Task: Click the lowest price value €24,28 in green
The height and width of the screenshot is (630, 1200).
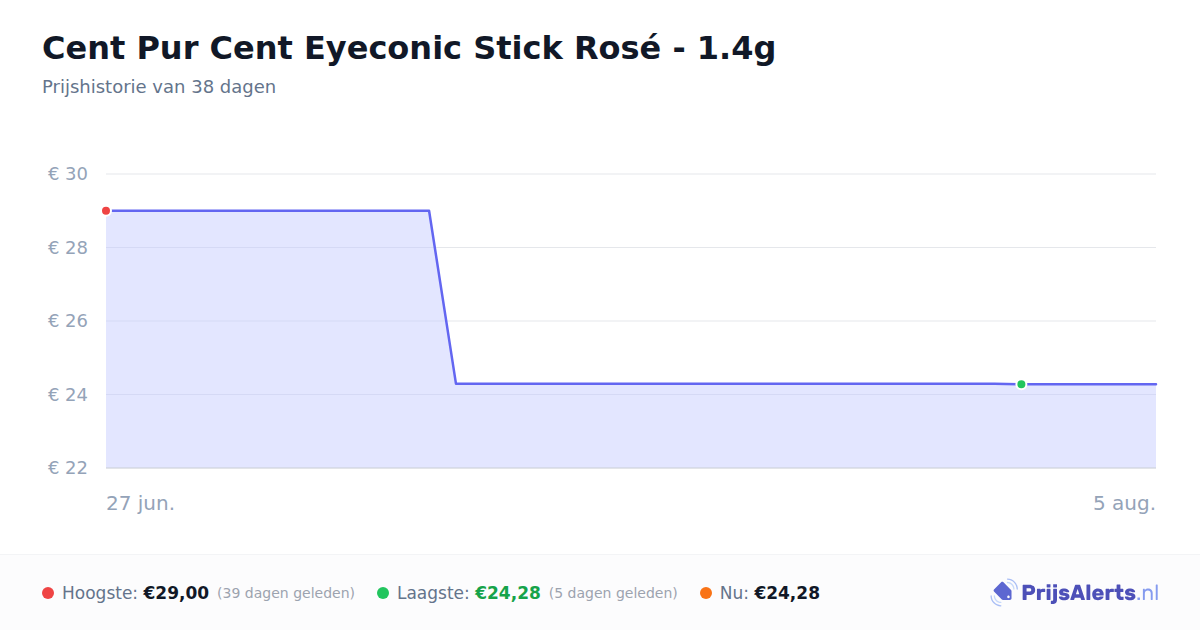Action: pos(508,593)
